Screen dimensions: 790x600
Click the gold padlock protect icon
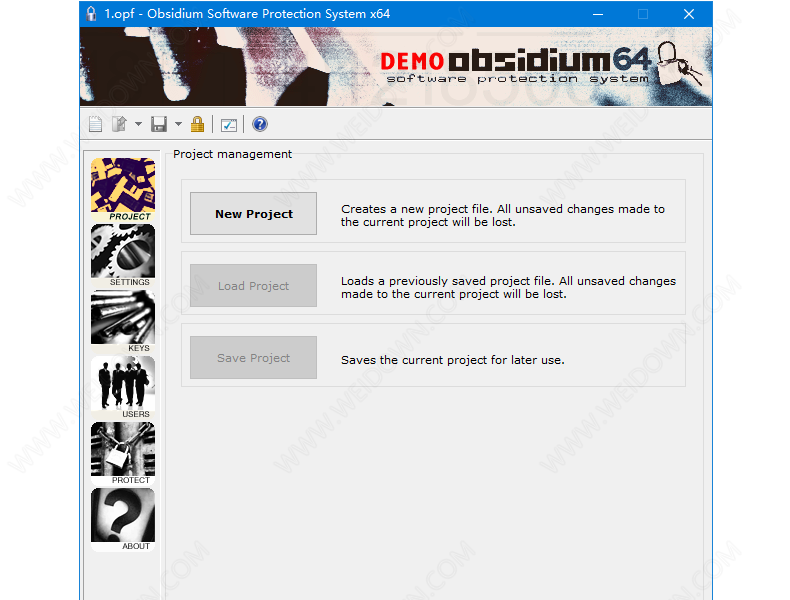[198, 124]
